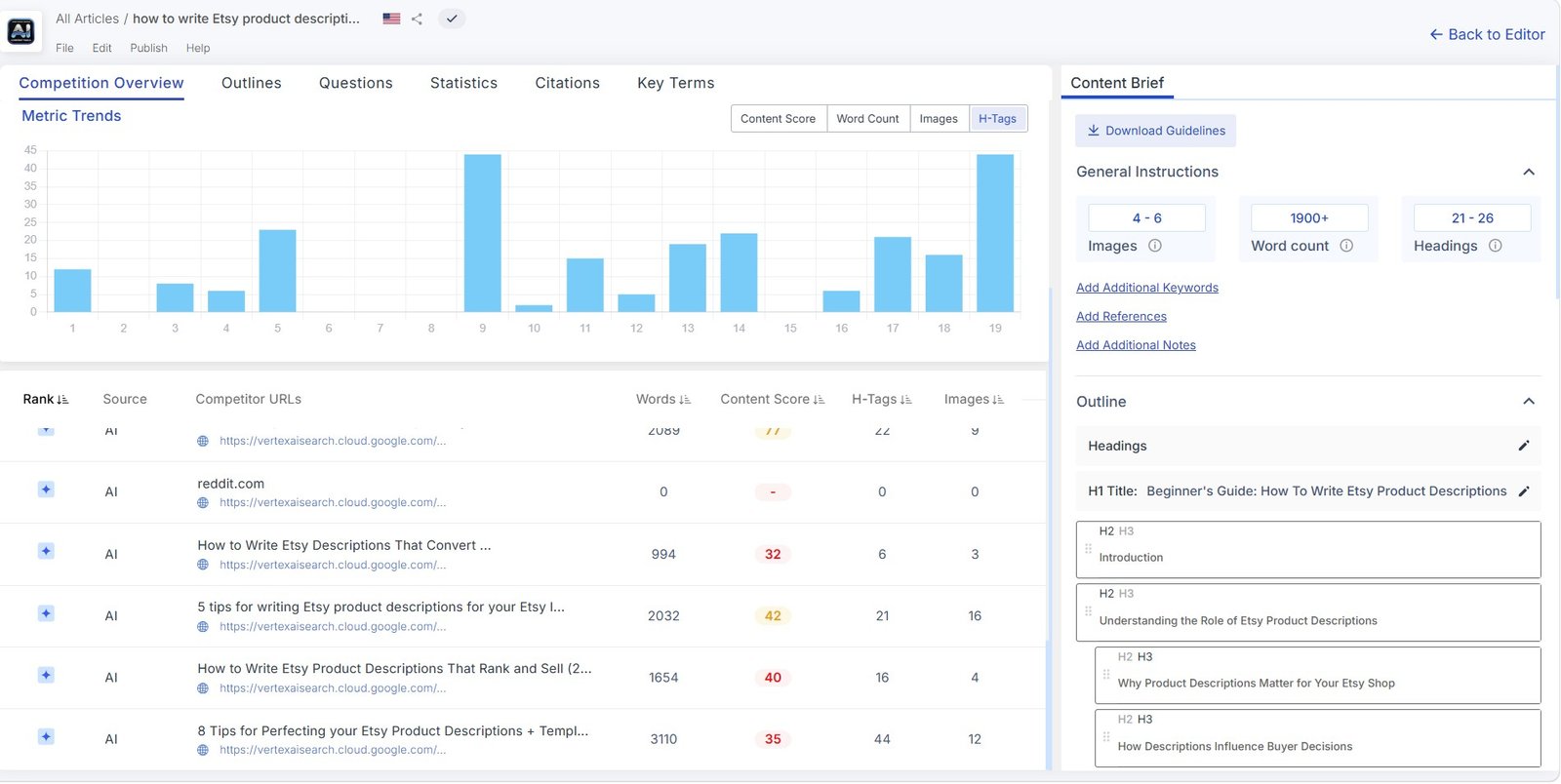1561x784 pixels.
Task: Click the share icon next to title
Action: [x=417, y=19]
